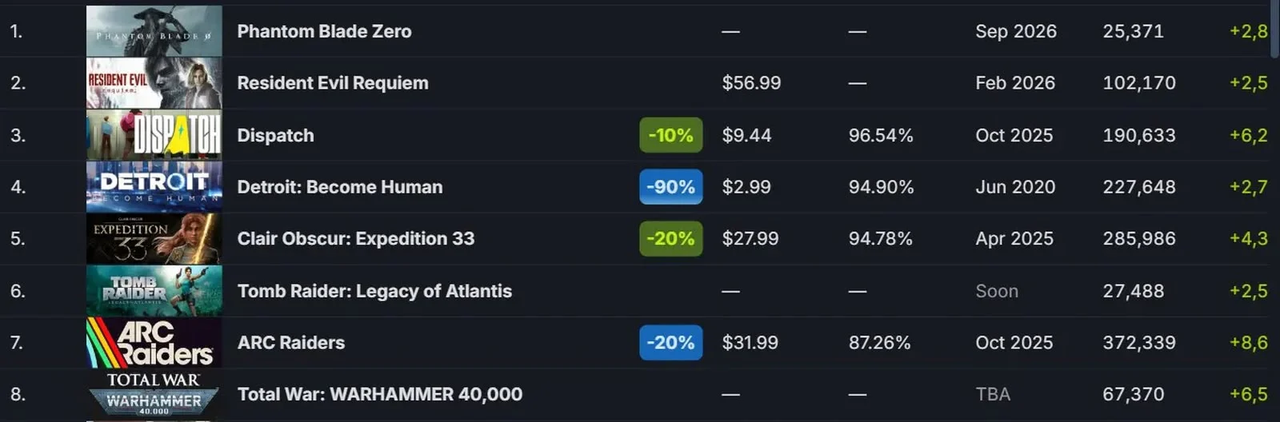
Task: Open the Dispatch title link
Action: click(x=275, y=135)
